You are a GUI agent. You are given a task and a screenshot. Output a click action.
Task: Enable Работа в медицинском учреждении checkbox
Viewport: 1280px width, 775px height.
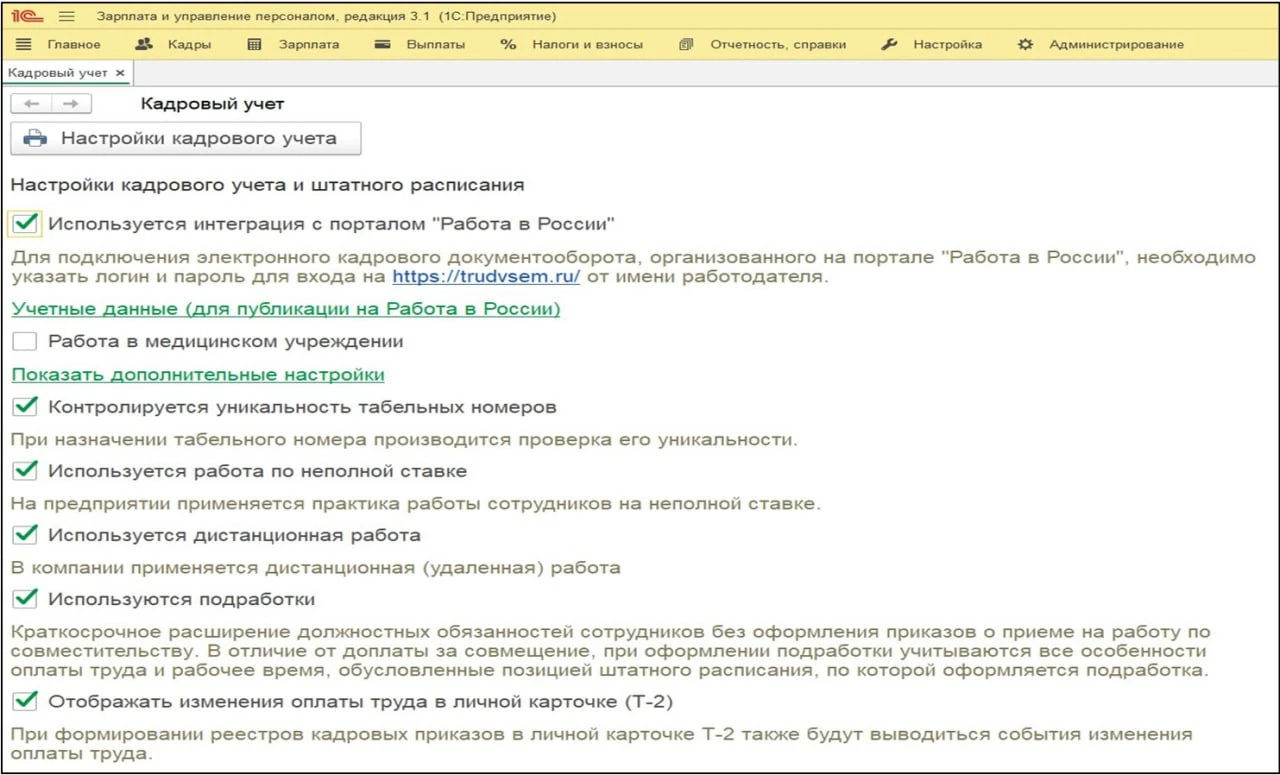tap(25, 342)
